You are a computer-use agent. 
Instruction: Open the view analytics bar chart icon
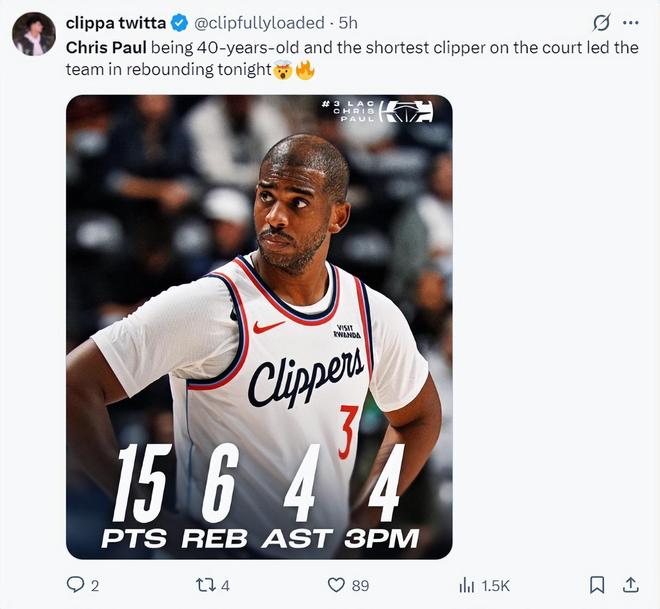point(466,585)
